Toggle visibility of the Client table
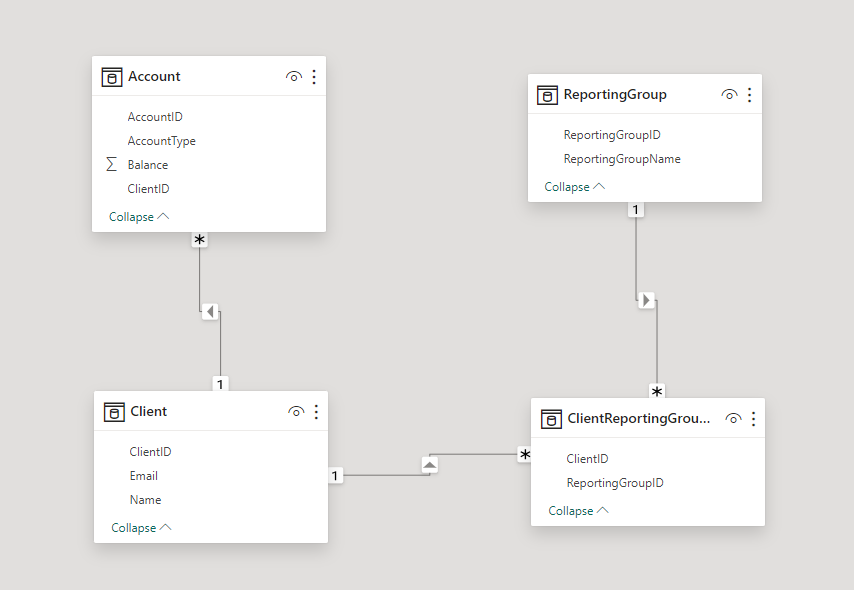The height and width of the screenshot is (590, 854). pyautogui.click(x=296, y=412)
